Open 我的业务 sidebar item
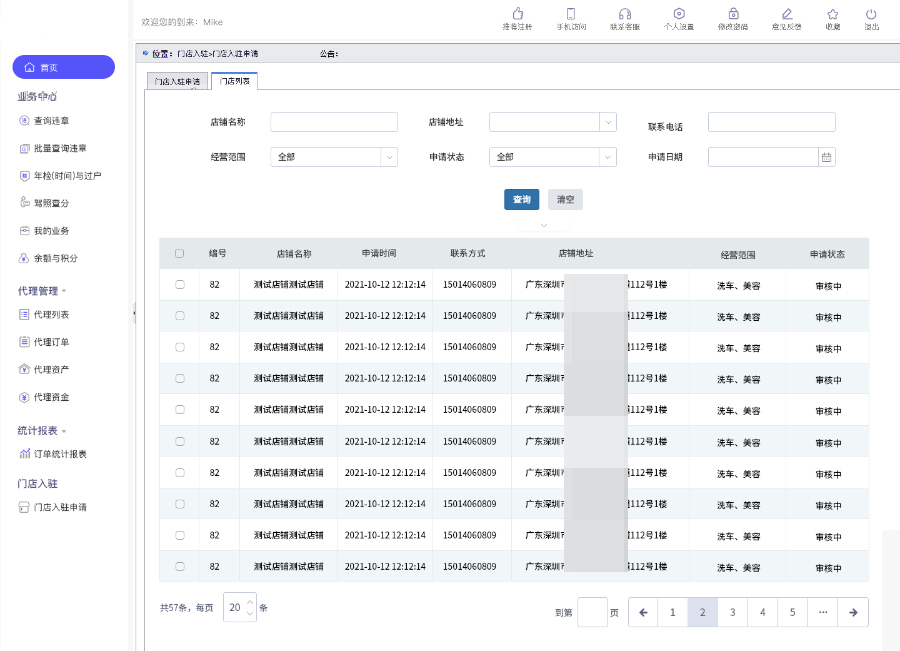Viewport: 900px width, 651px height. point(44,231)
